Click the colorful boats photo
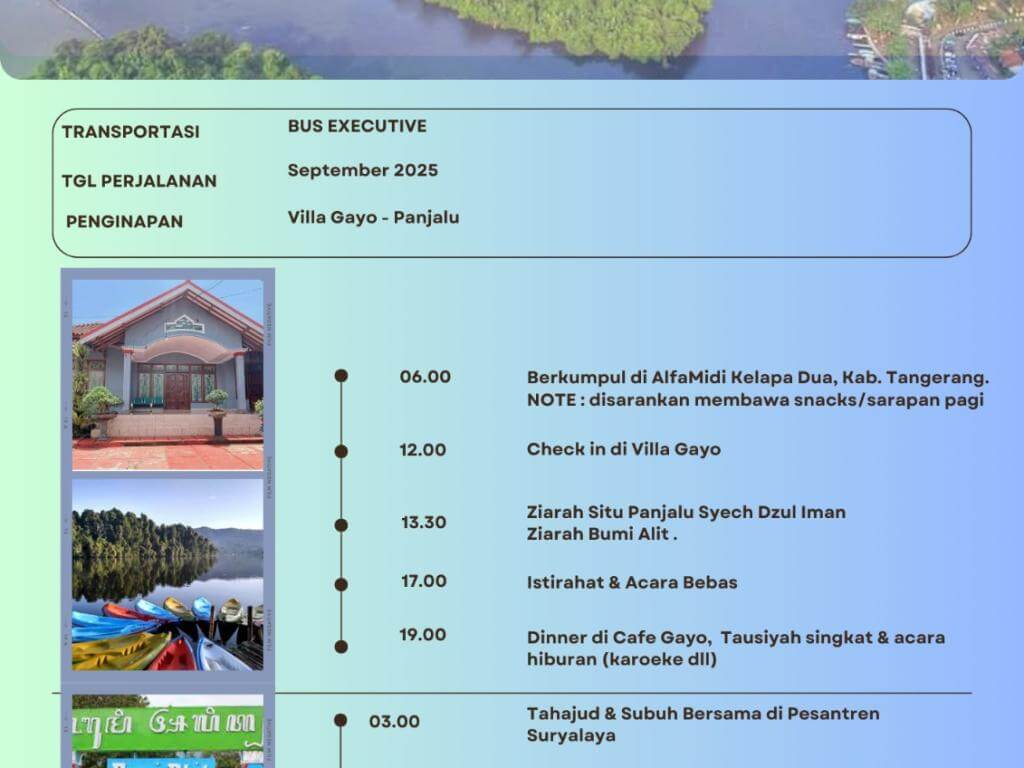This screenshot has width=1024, height=768. tap(167, 633)
